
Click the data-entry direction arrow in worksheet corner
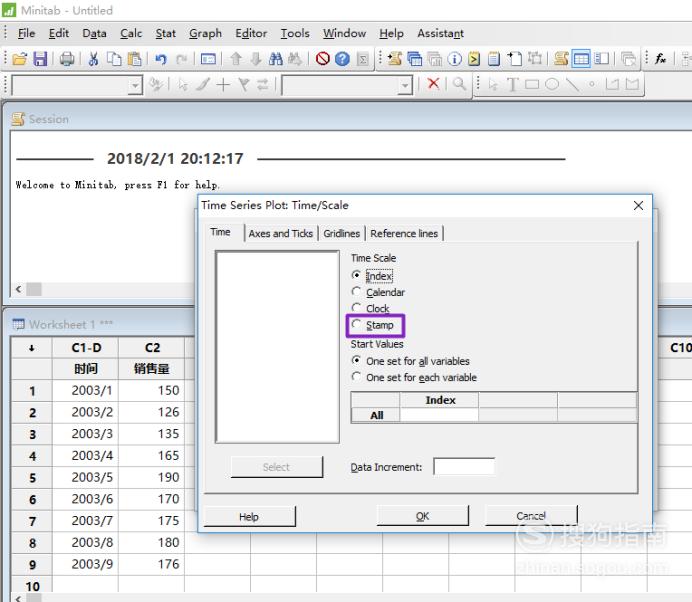click(32, 348)
